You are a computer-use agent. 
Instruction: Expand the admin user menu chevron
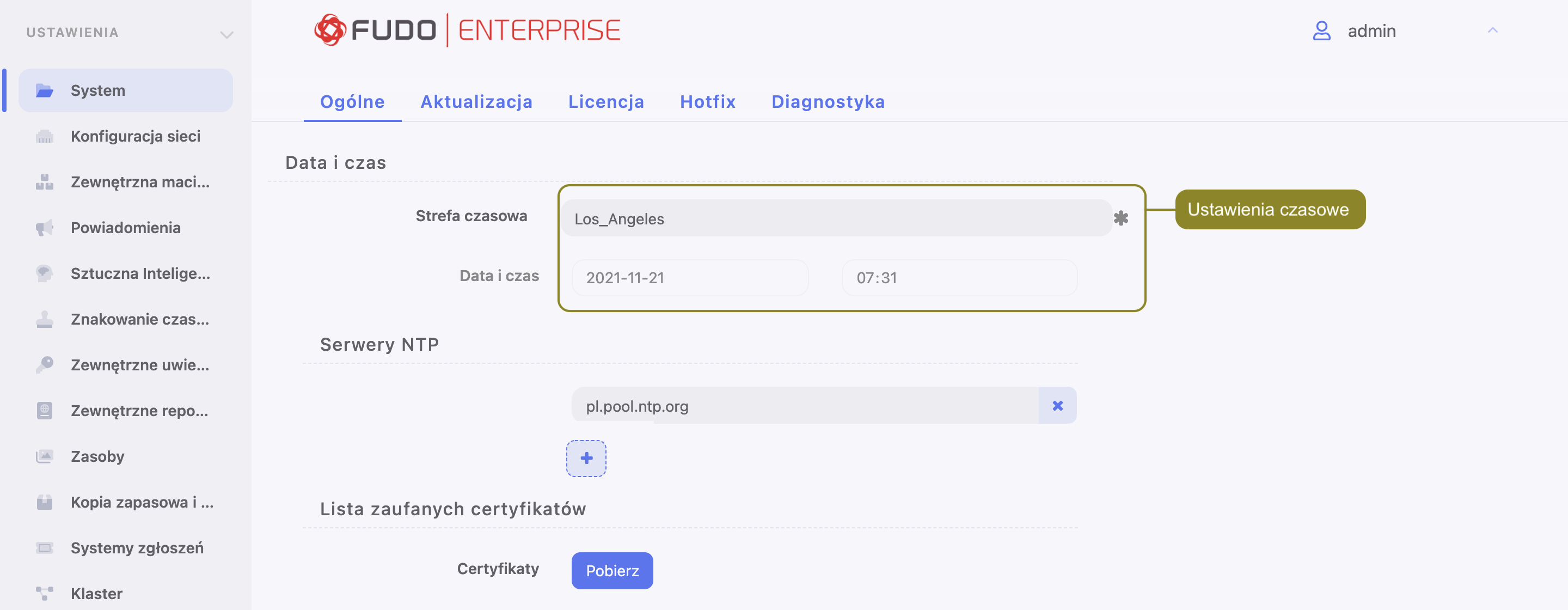1492,30
